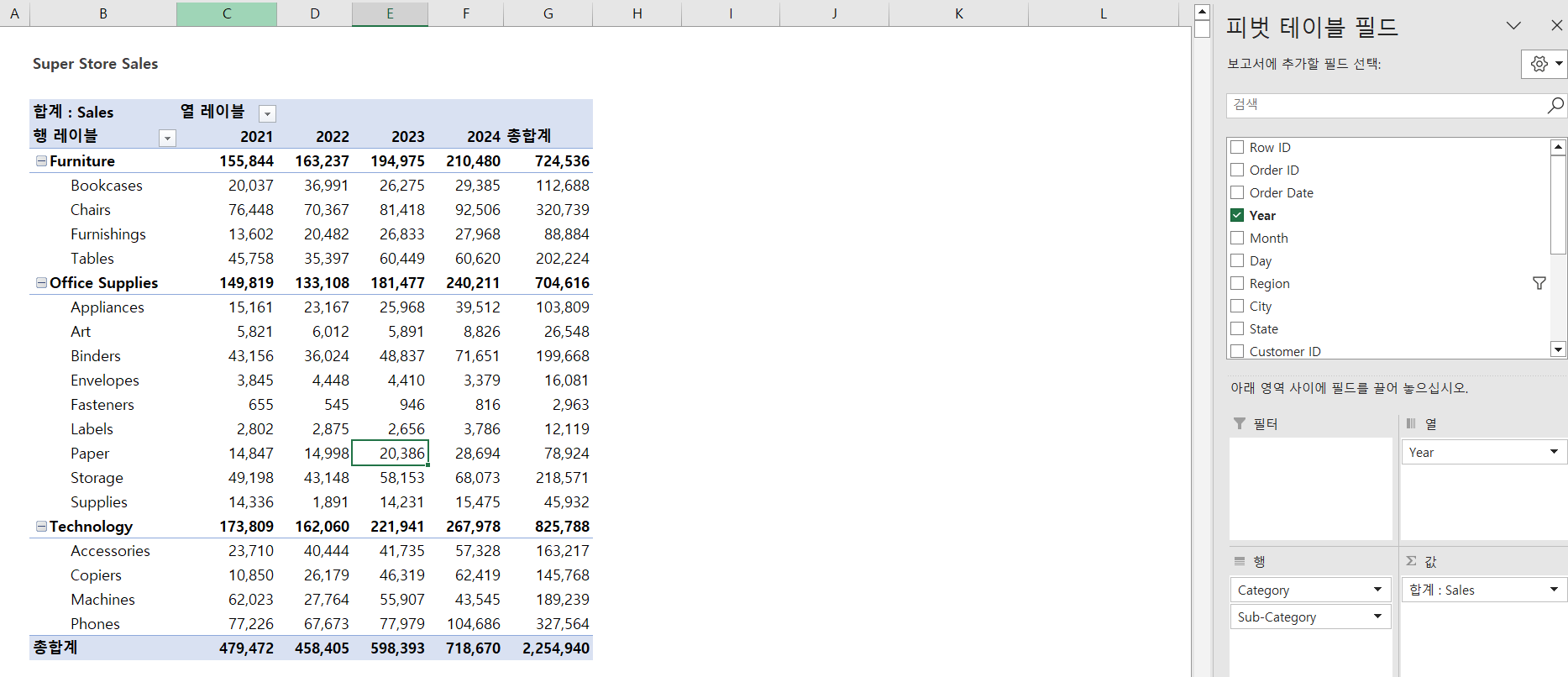1568x677 pixels.
Task: Open the pivot field pane tools gear menu
Action: [x=1545, y=64]
